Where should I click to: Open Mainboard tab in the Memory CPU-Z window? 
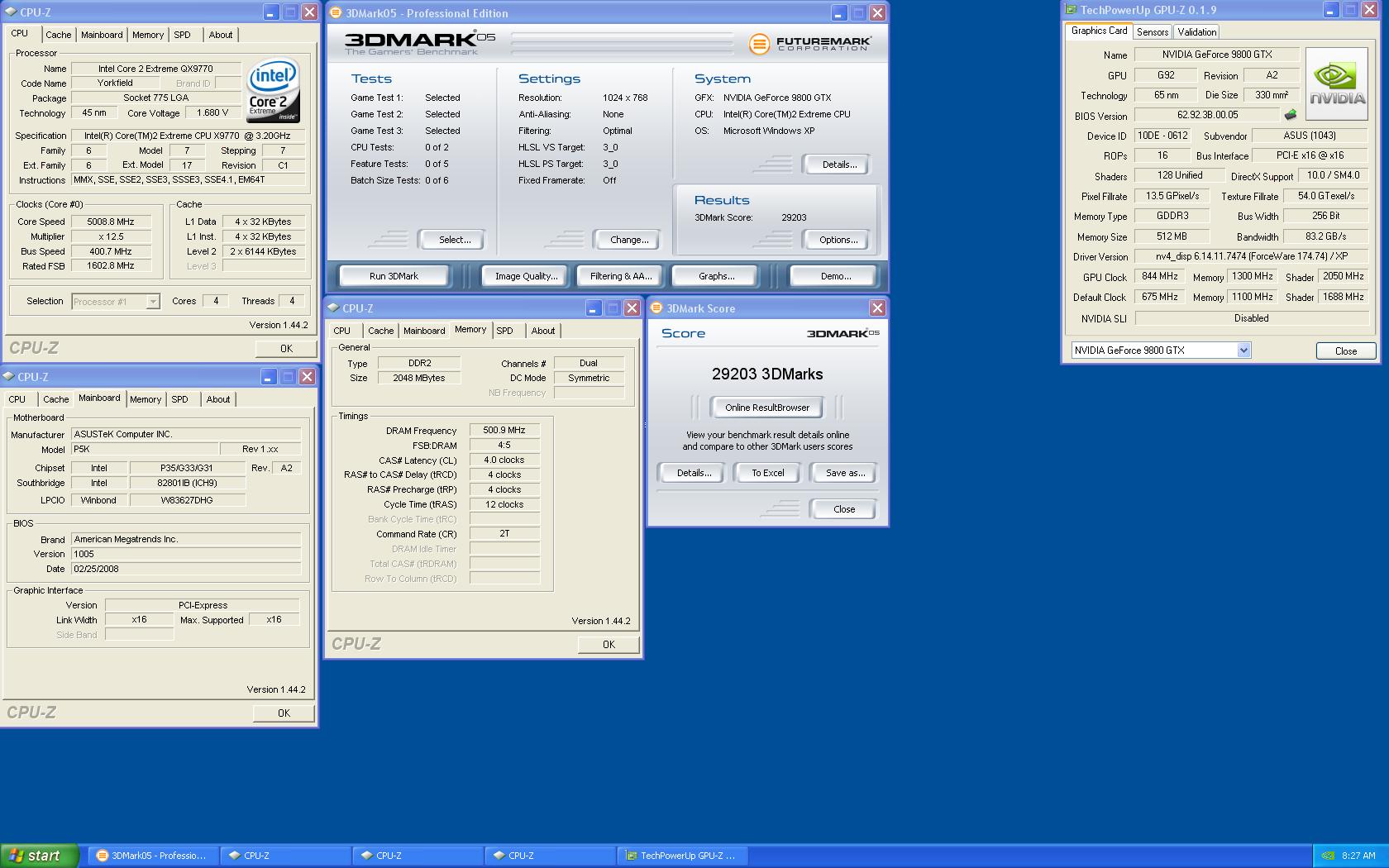click(x=424, y=331)
